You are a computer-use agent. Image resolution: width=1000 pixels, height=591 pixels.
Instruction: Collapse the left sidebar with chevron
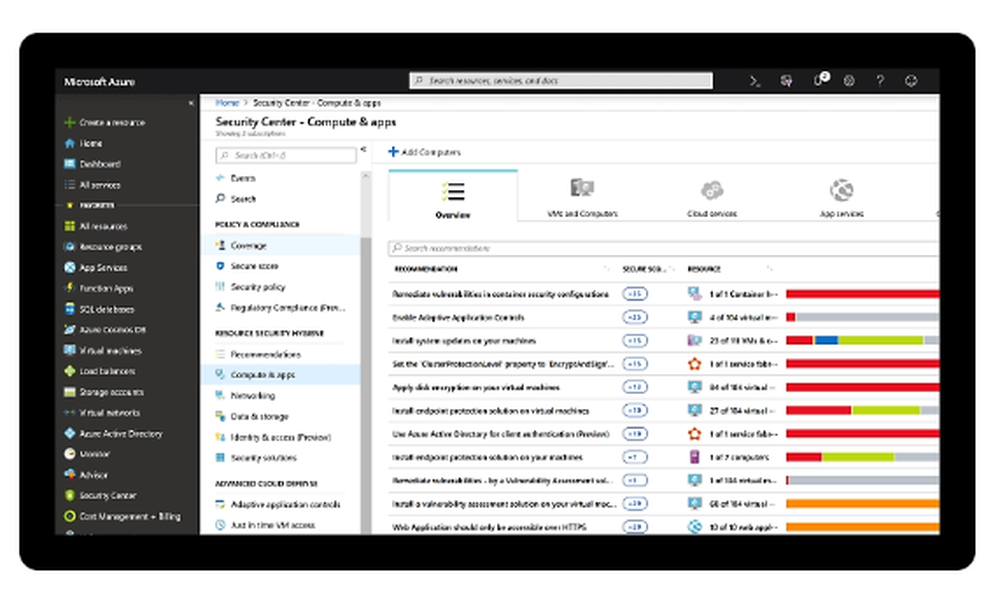[191, 103]
